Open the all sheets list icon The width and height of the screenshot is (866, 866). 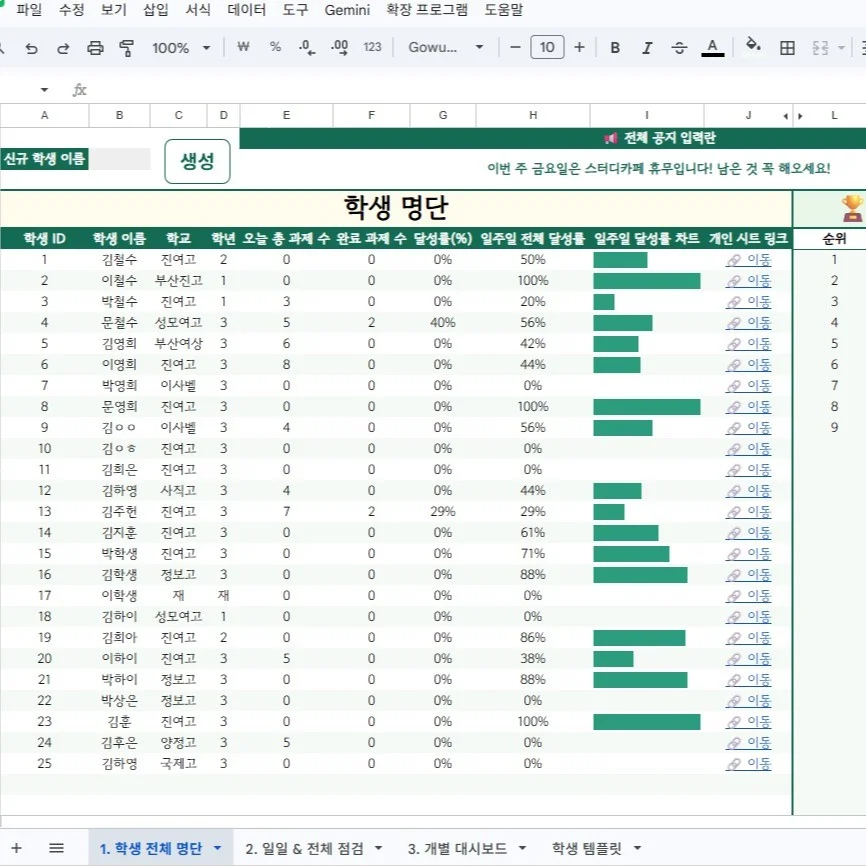(x=56, y=848)
